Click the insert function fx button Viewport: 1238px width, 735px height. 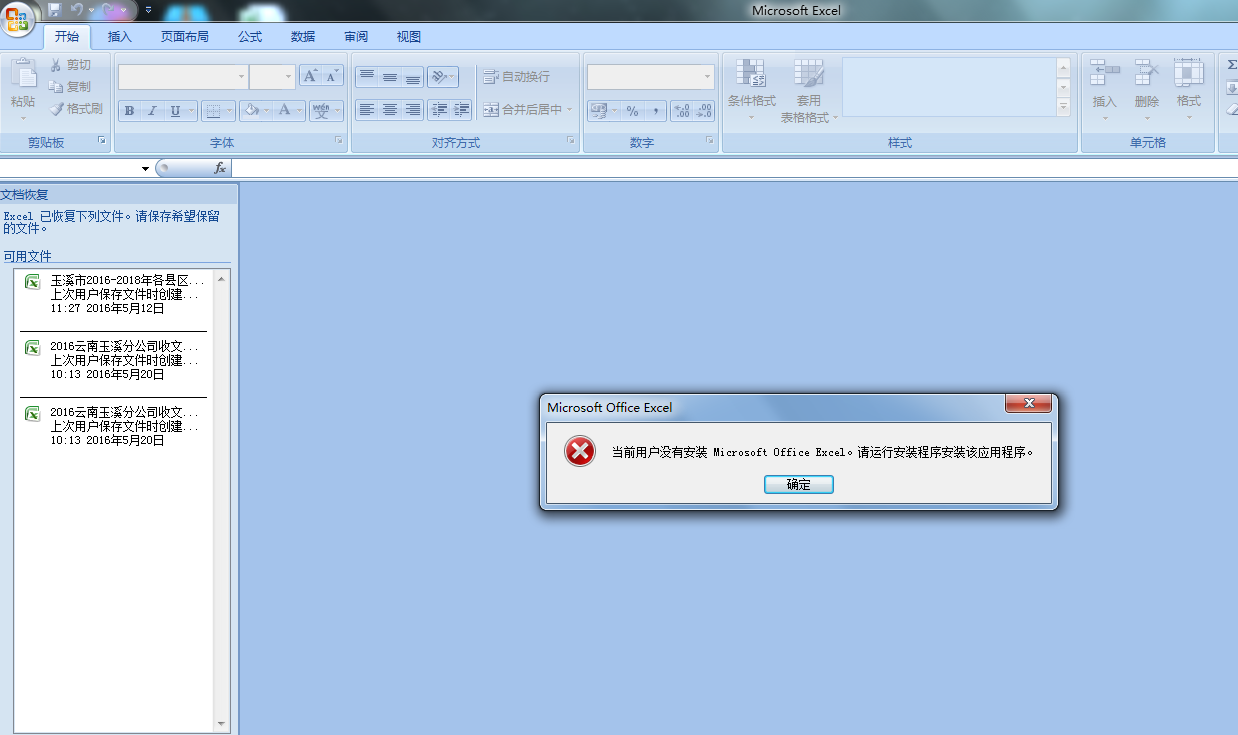pos(220,168)
